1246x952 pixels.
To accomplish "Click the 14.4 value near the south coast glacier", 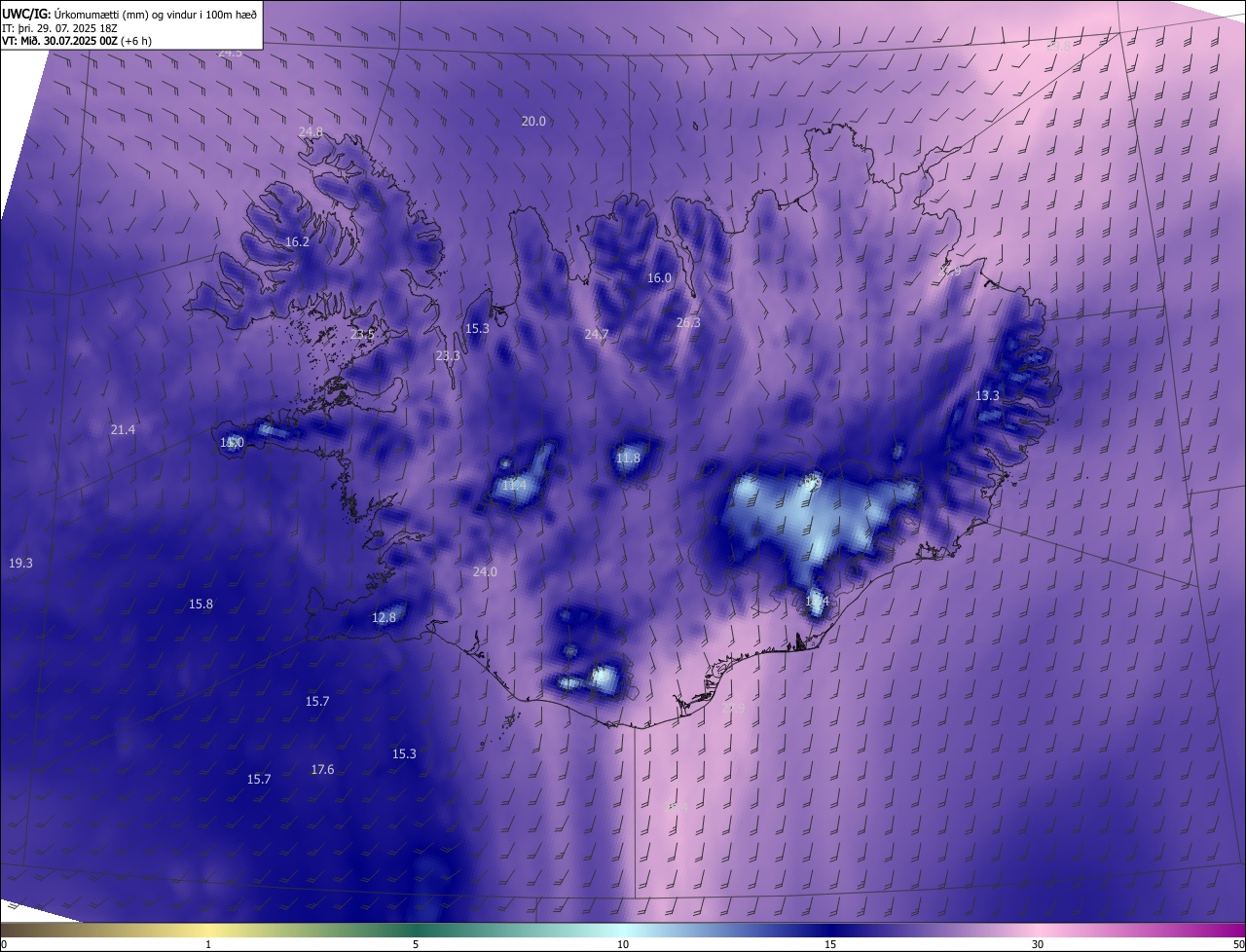I will 817,603.
